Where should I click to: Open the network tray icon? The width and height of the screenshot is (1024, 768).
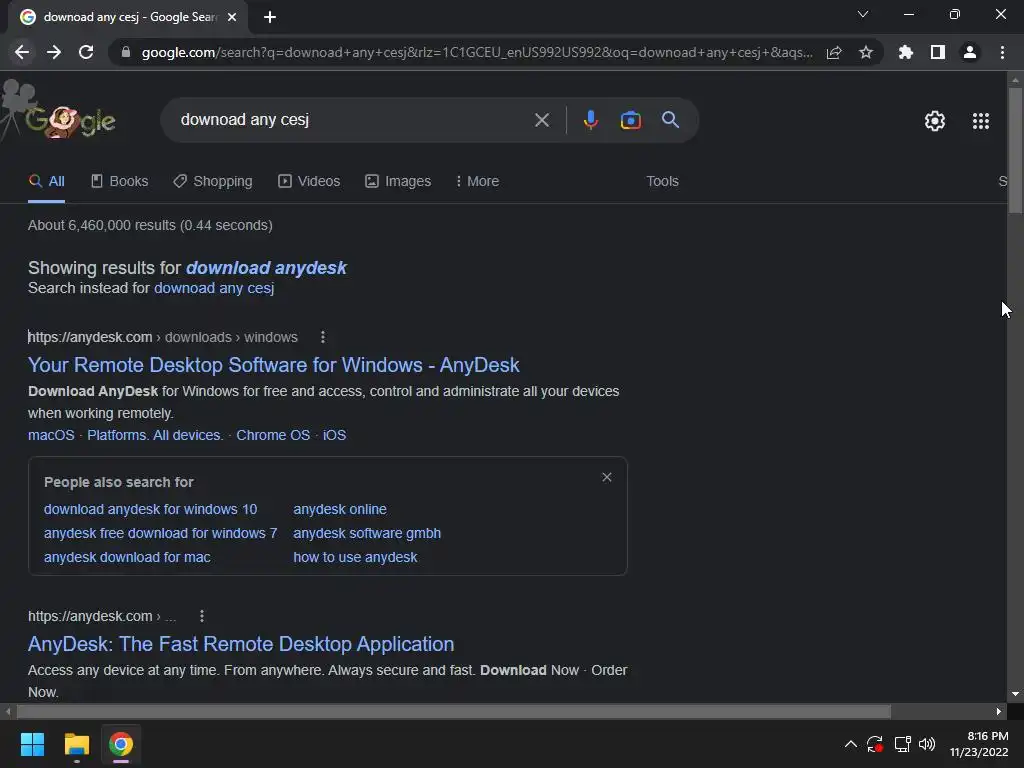pos(903,744)
